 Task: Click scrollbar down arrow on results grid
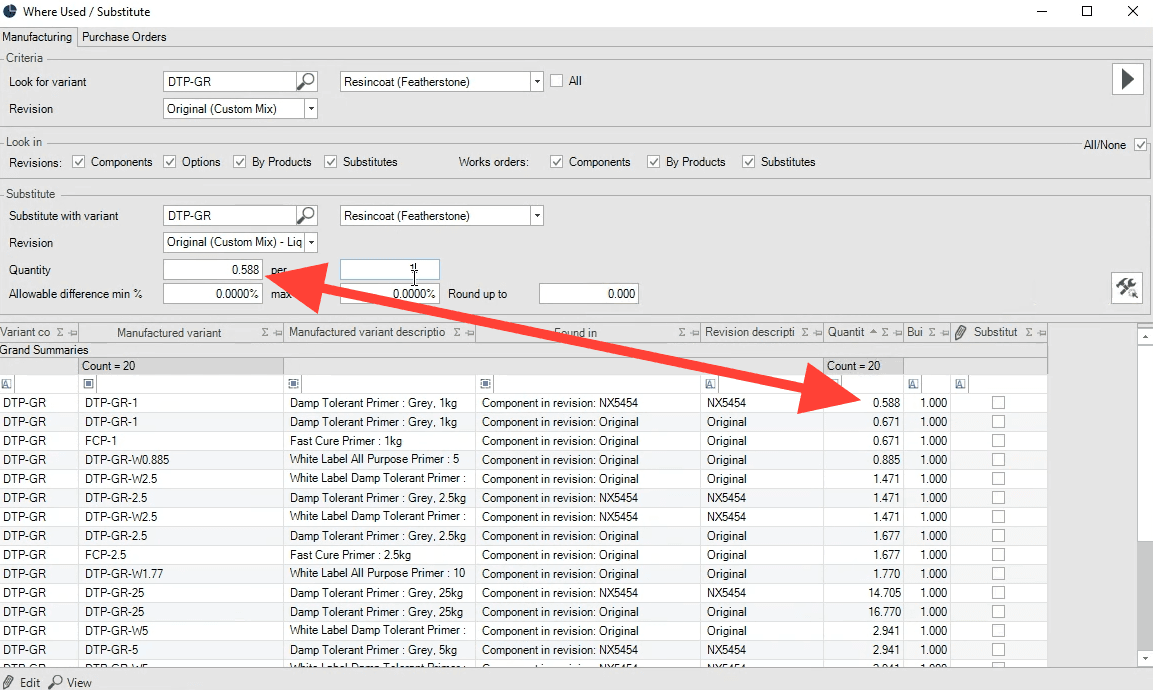[x=1144, y=658]
